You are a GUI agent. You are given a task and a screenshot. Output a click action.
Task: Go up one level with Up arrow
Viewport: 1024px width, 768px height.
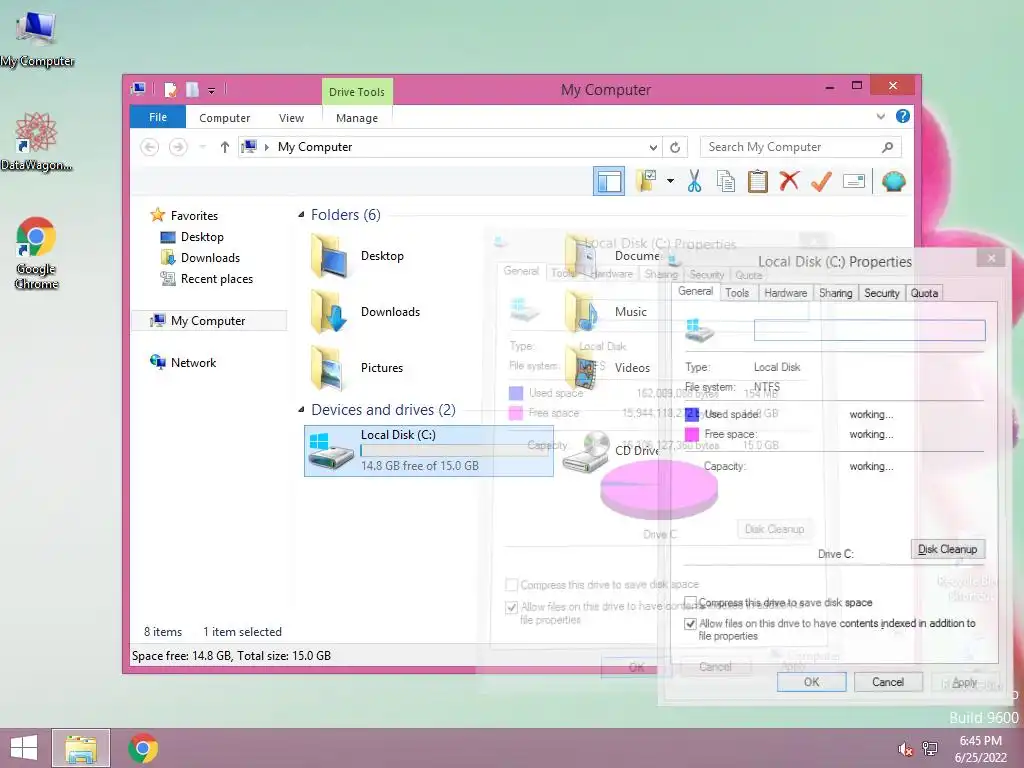tap(225, 147)
